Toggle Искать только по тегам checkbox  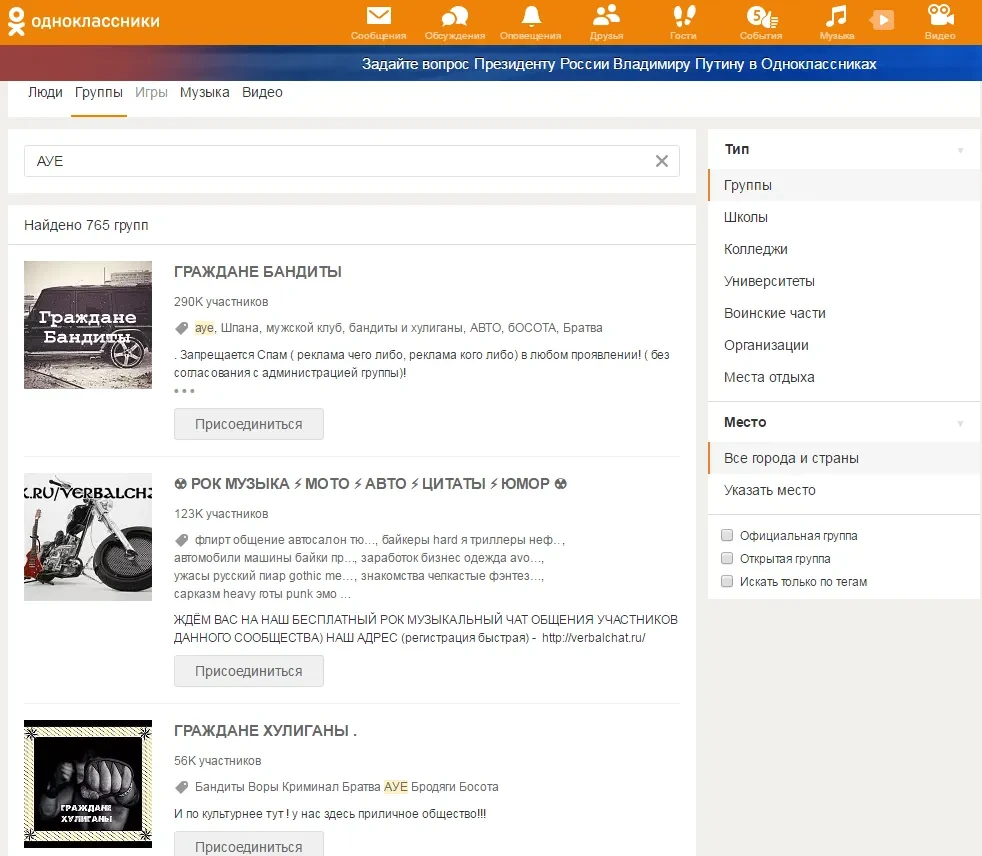point(727,582)
